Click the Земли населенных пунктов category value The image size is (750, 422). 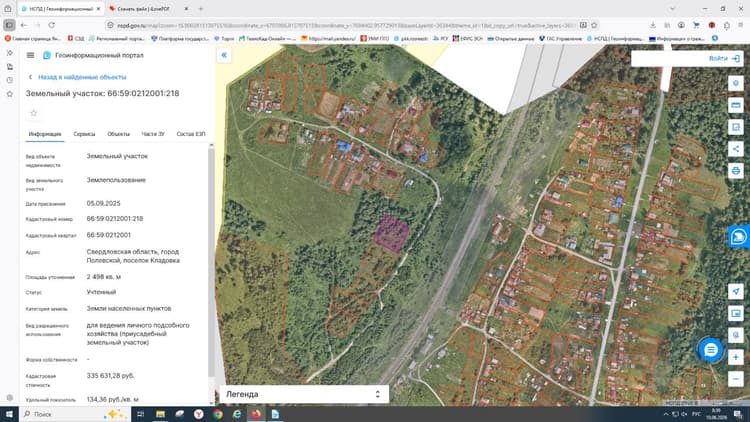[129, 309]
